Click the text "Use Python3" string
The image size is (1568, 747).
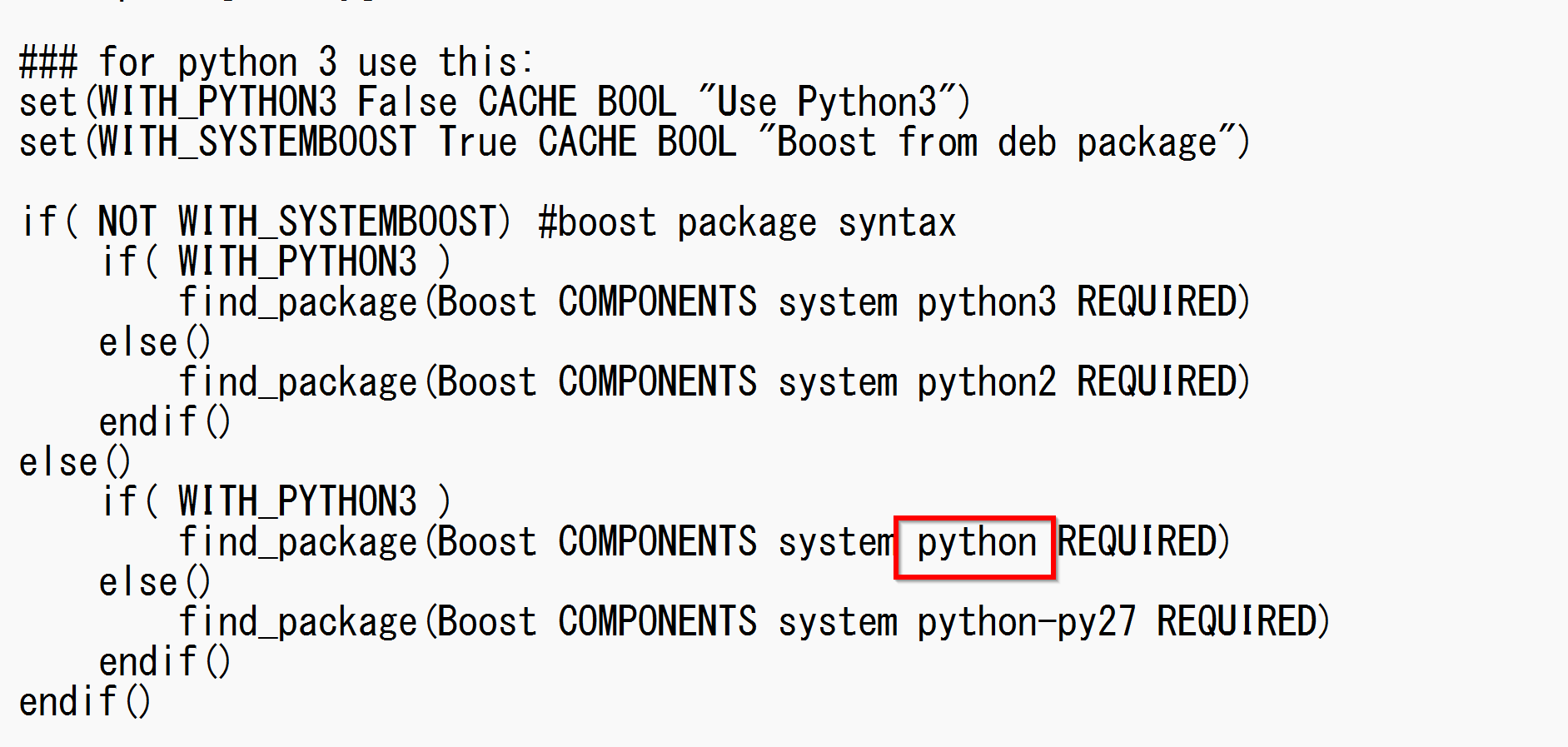tap(833, 102)
